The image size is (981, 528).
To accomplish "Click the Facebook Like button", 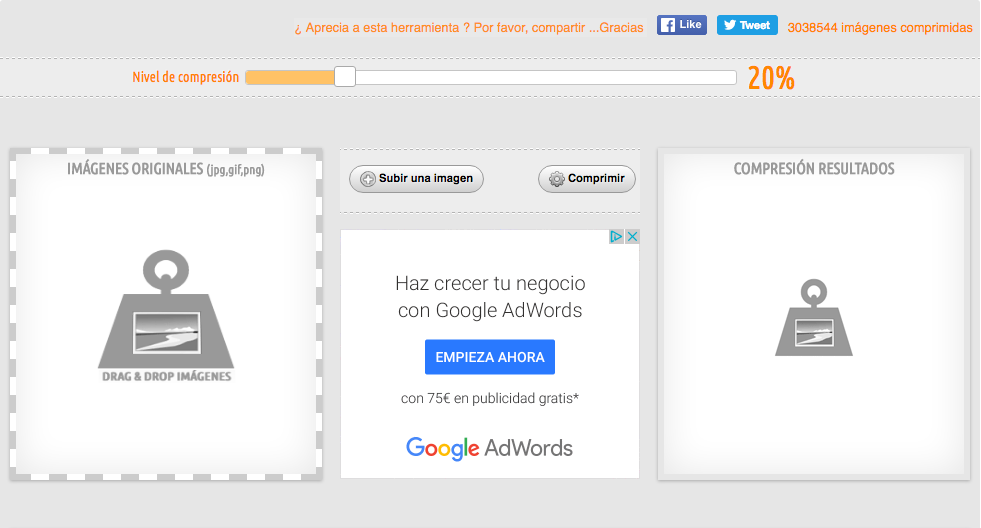I will click(x=681, y=25).
